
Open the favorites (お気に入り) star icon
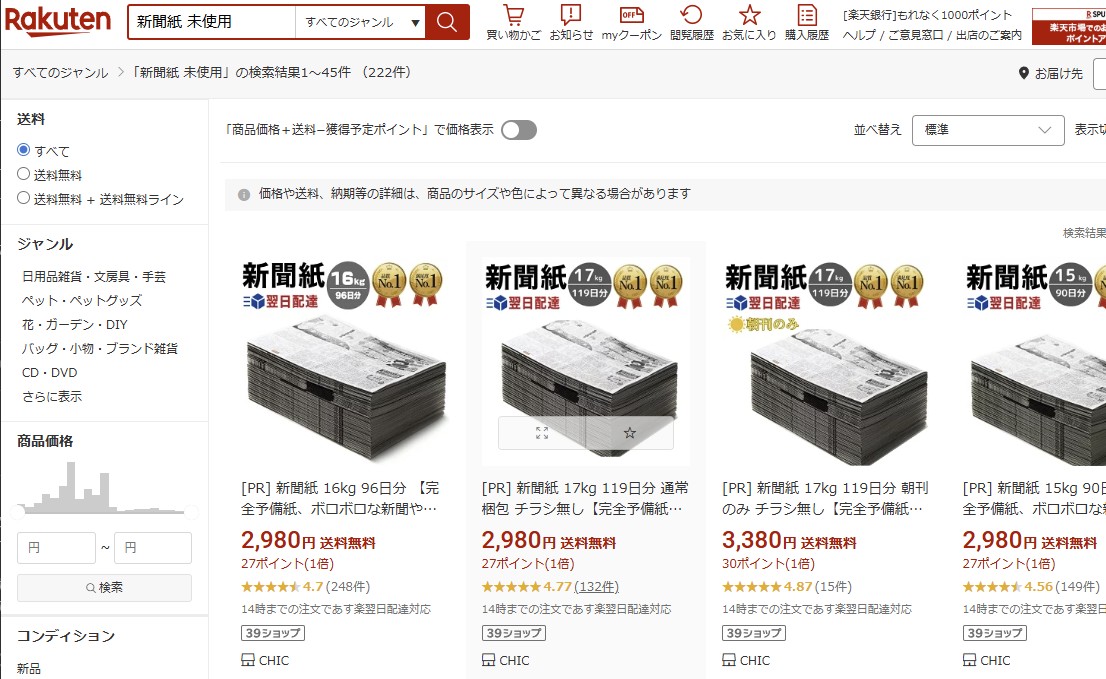[x=749, y=22]
